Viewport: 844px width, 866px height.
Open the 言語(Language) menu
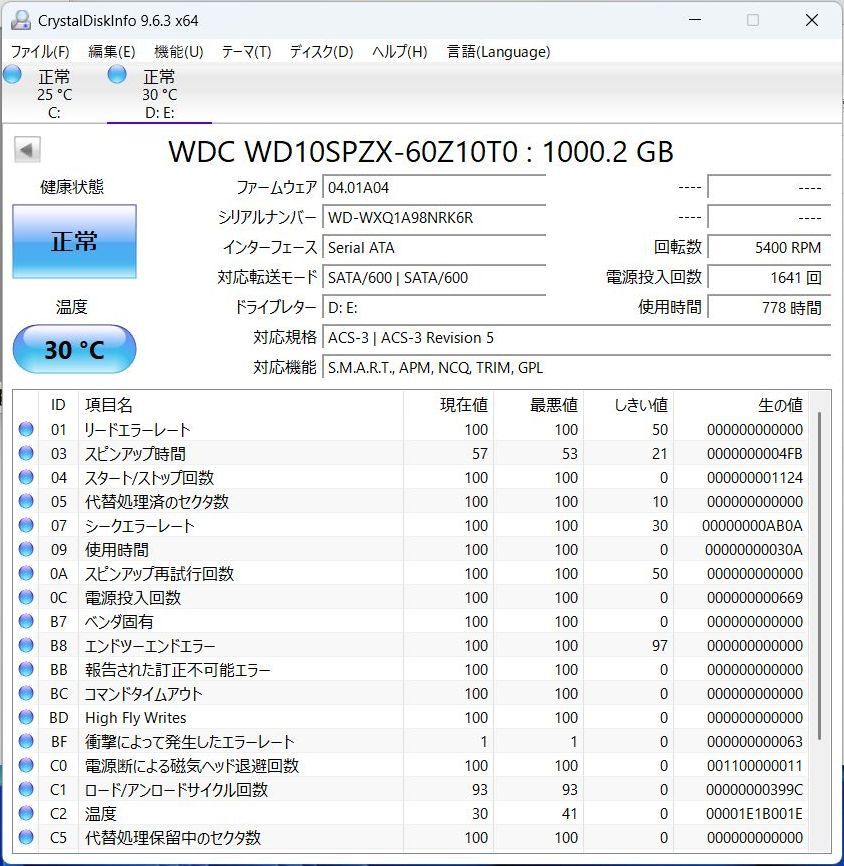(x=498, y=52)
